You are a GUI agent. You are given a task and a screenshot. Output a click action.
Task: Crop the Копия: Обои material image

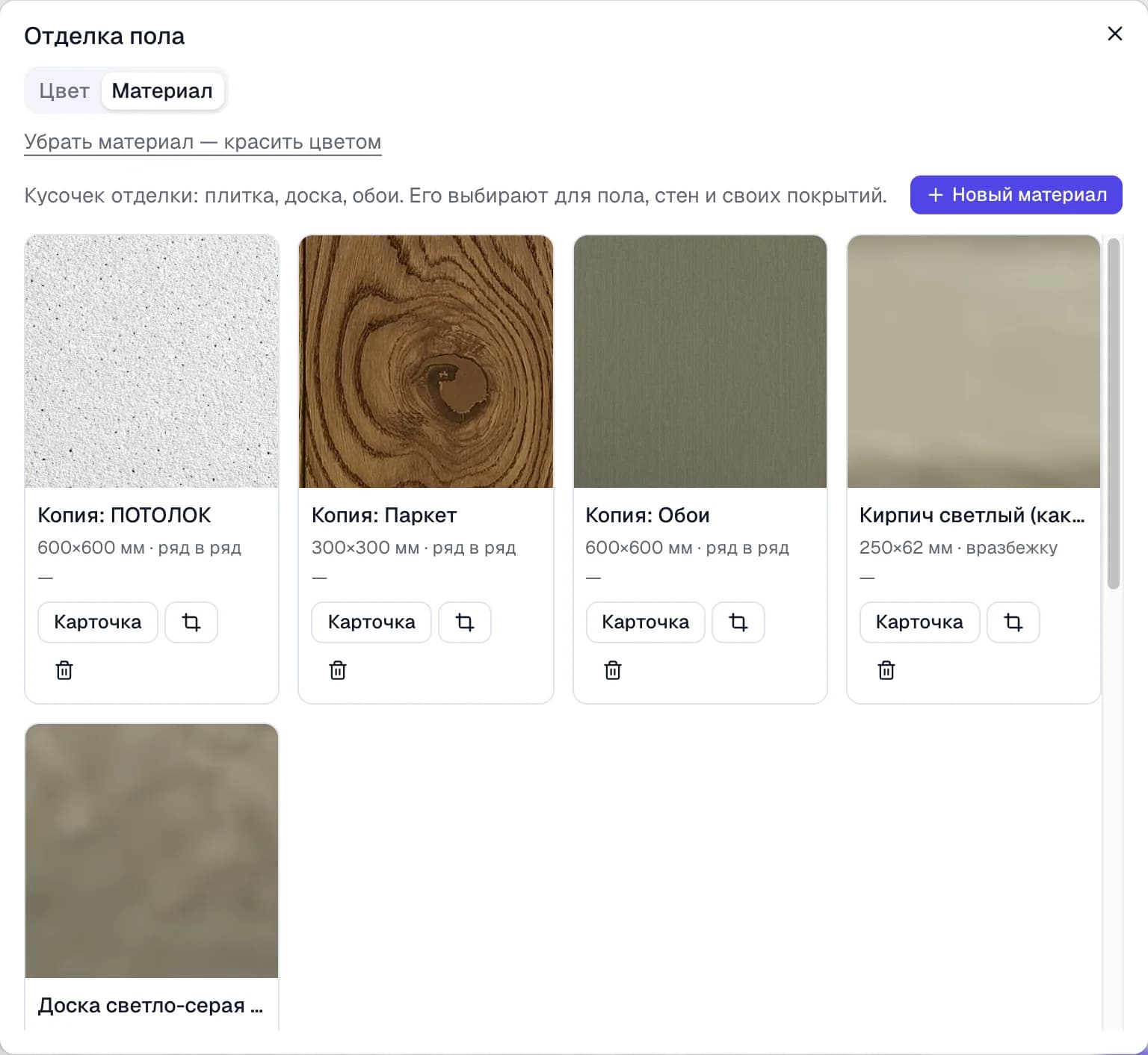[x=738, y=622]
